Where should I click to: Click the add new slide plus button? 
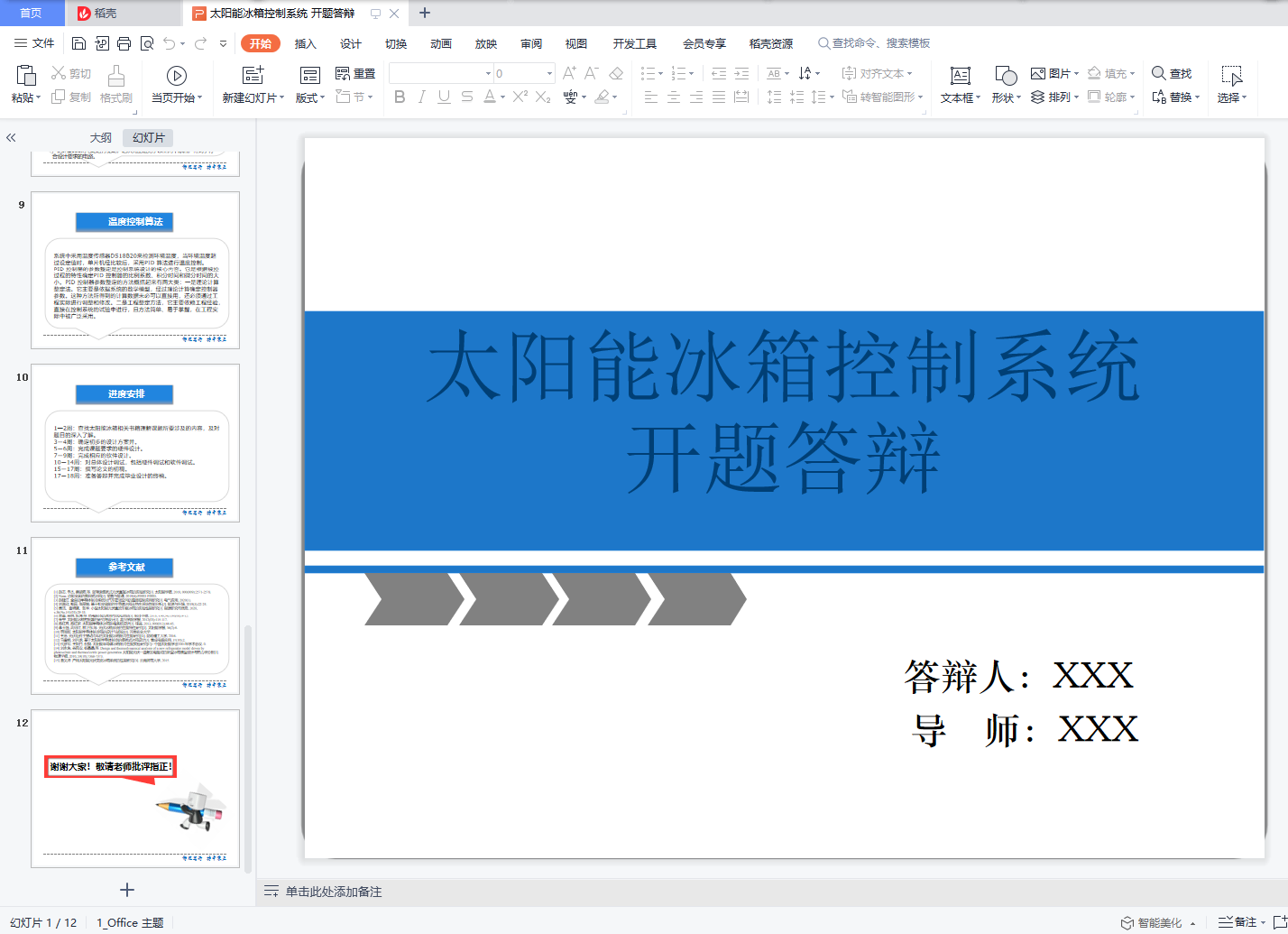coord(127,890)
